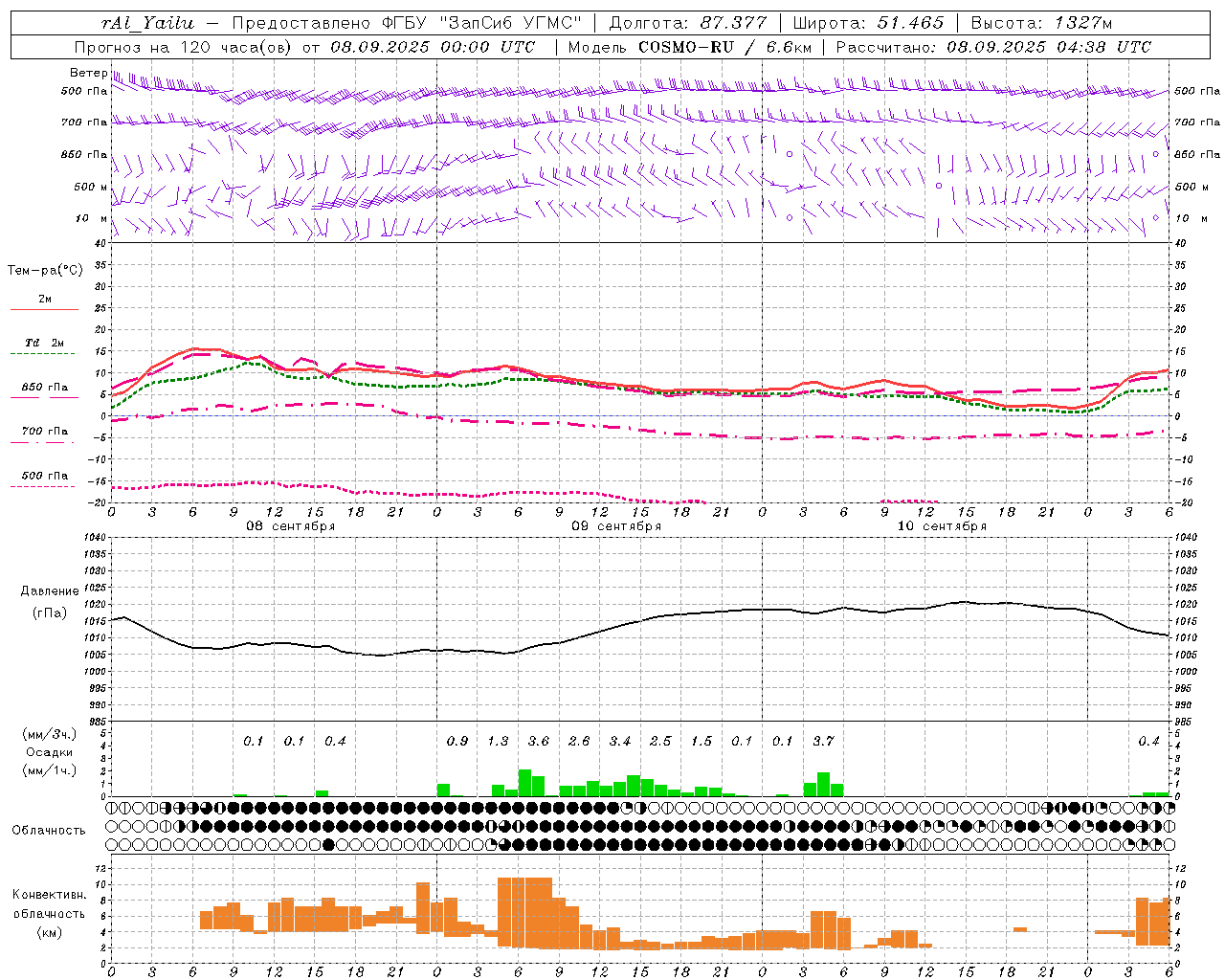Image resolution: width=1225 pixels, height=980 pixels.
Task: Click '500 гПа' entry in temperature legend
Action: (x=45, y=476)
